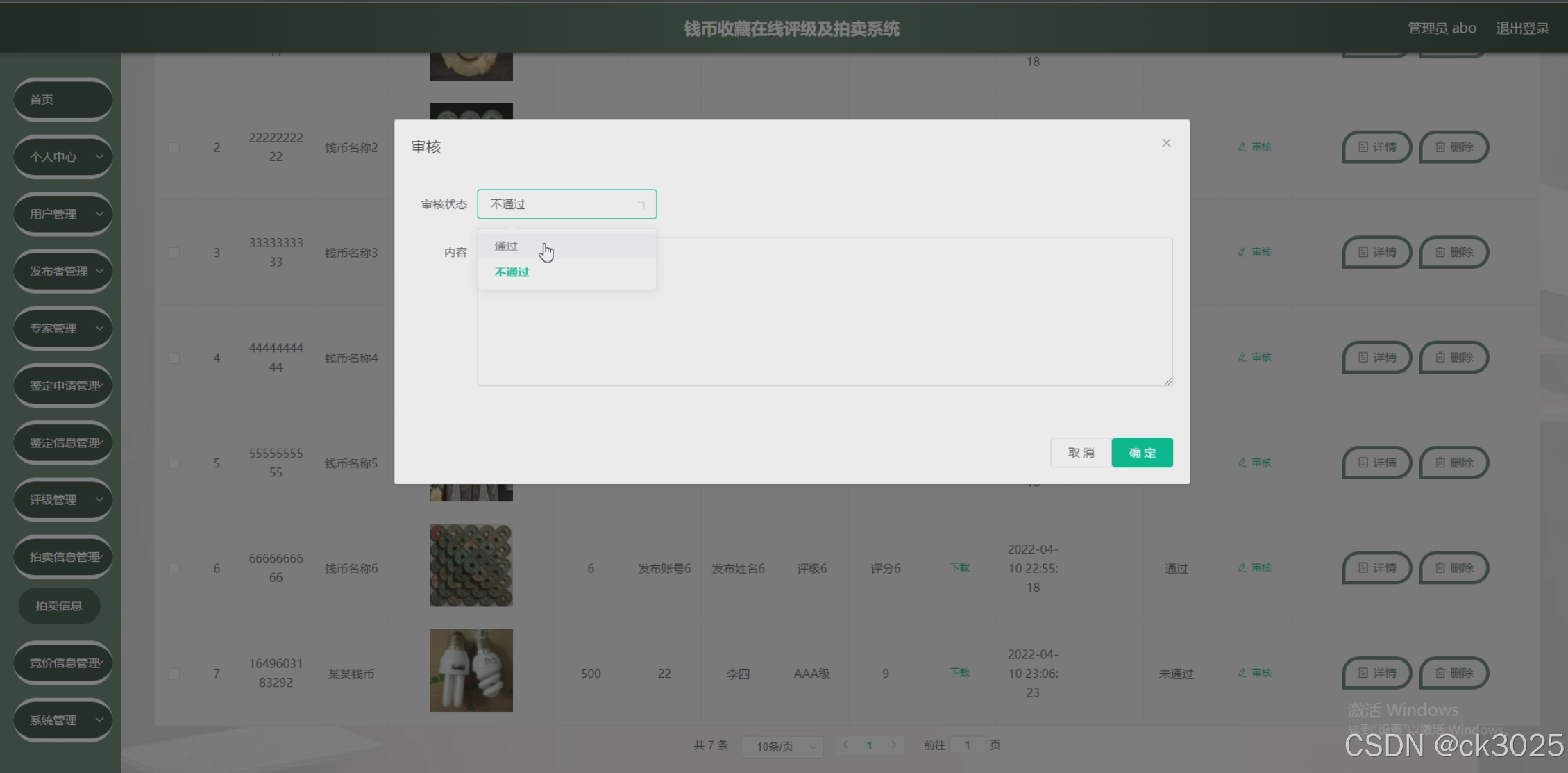Image resolution: width=1568 pixels, height=773 pixels.
Task: Click the 取消 cancel button
Action: [1080, 453]
